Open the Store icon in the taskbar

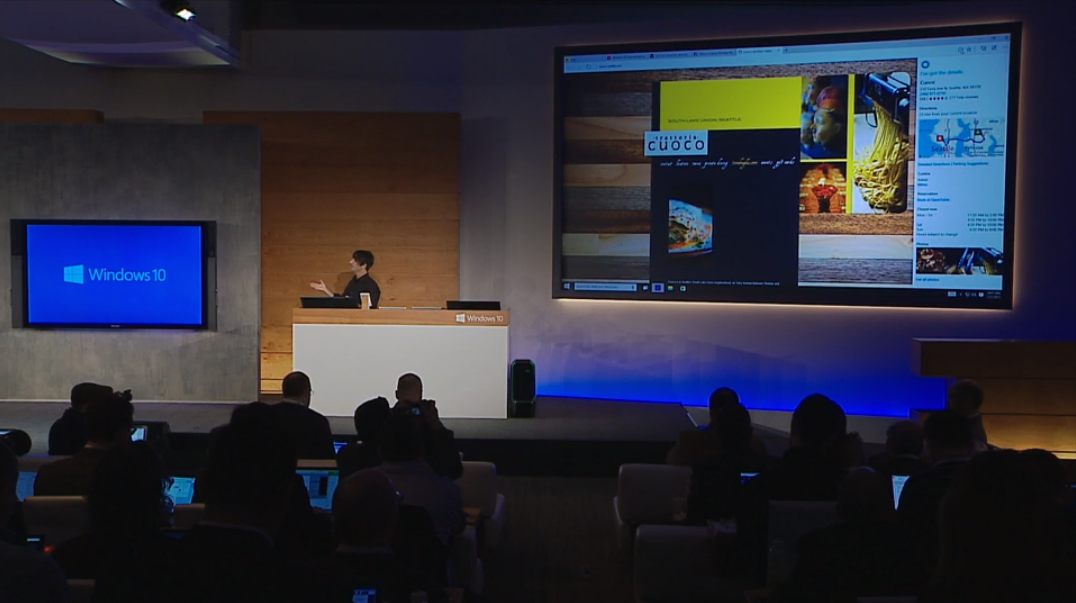point(684,288)
